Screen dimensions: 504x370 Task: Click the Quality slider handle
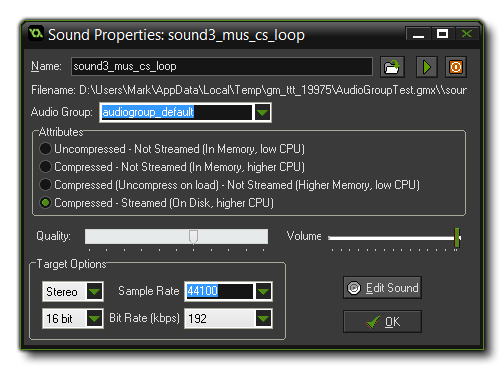coord(193,237)
